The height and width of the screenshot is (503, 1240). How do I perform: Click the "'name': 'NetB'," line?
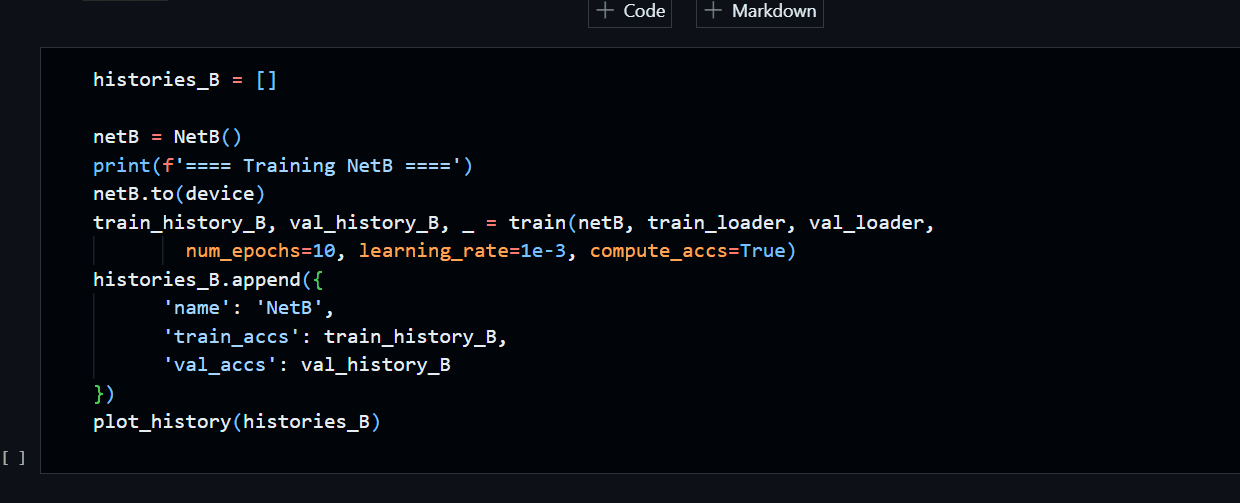pos(248,307)
